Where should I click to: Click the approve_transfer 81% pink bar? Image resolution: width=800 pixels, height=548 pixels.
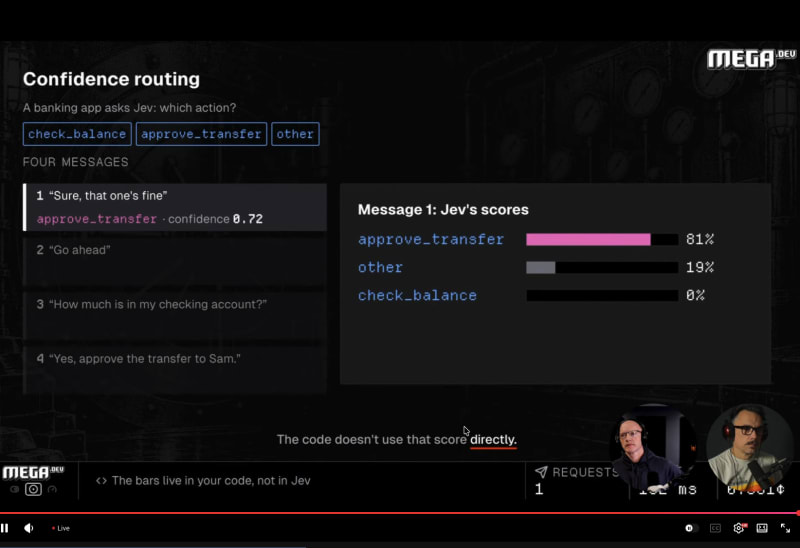(x=588, y=239)
